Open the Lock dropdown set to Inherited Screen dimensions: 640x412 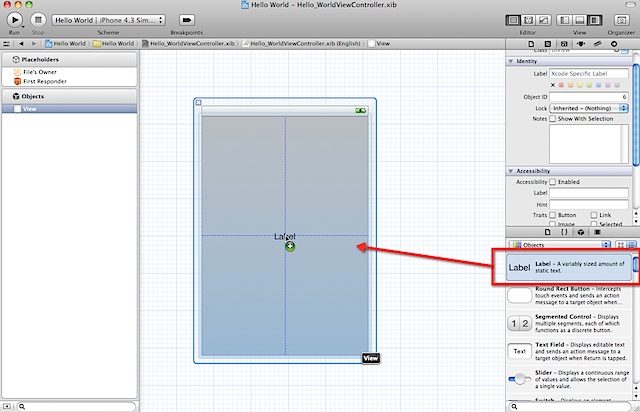click(x=589, y=107)
